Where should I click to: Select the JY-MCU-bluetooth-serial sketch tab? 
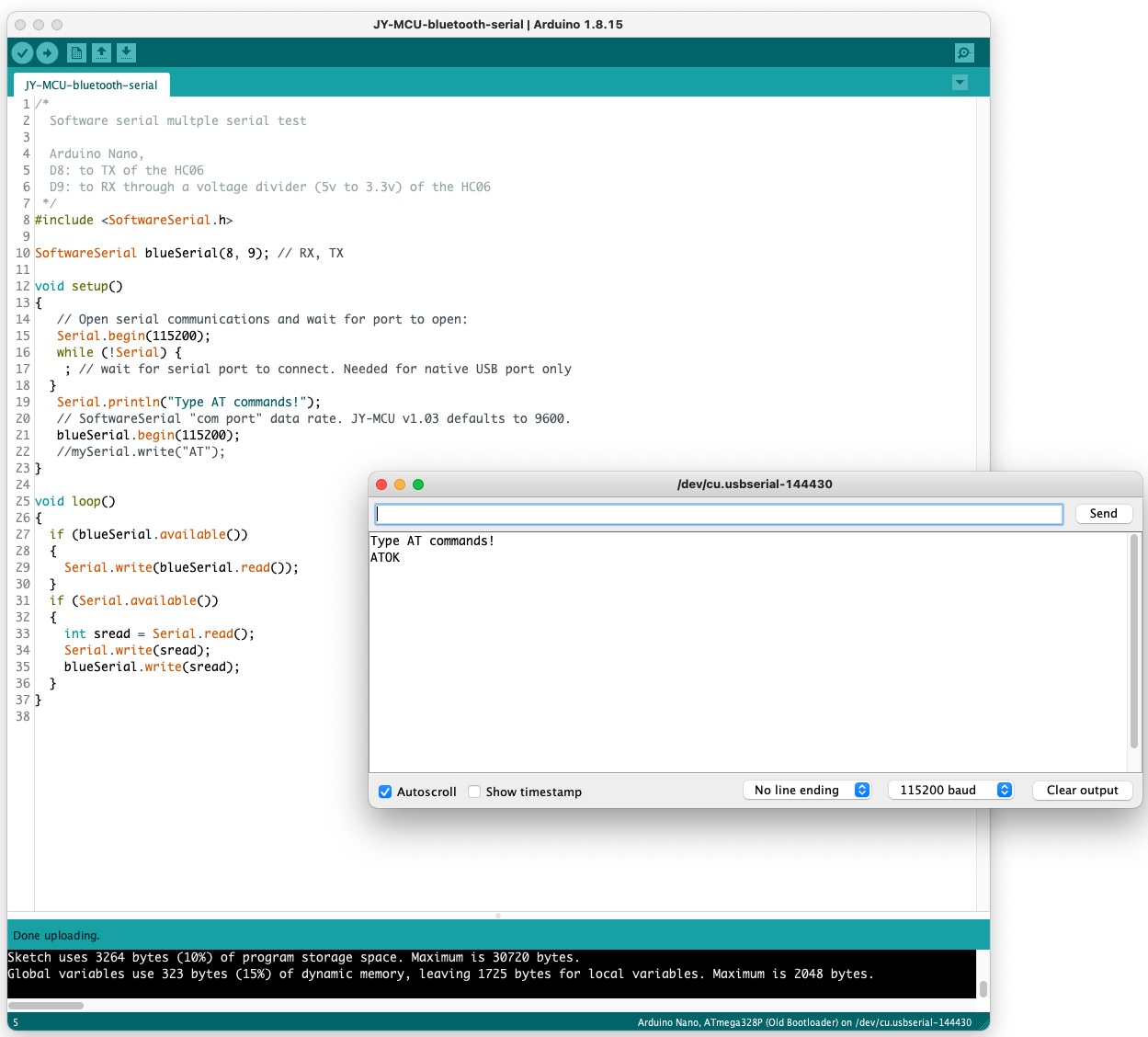tap(91, 85)
